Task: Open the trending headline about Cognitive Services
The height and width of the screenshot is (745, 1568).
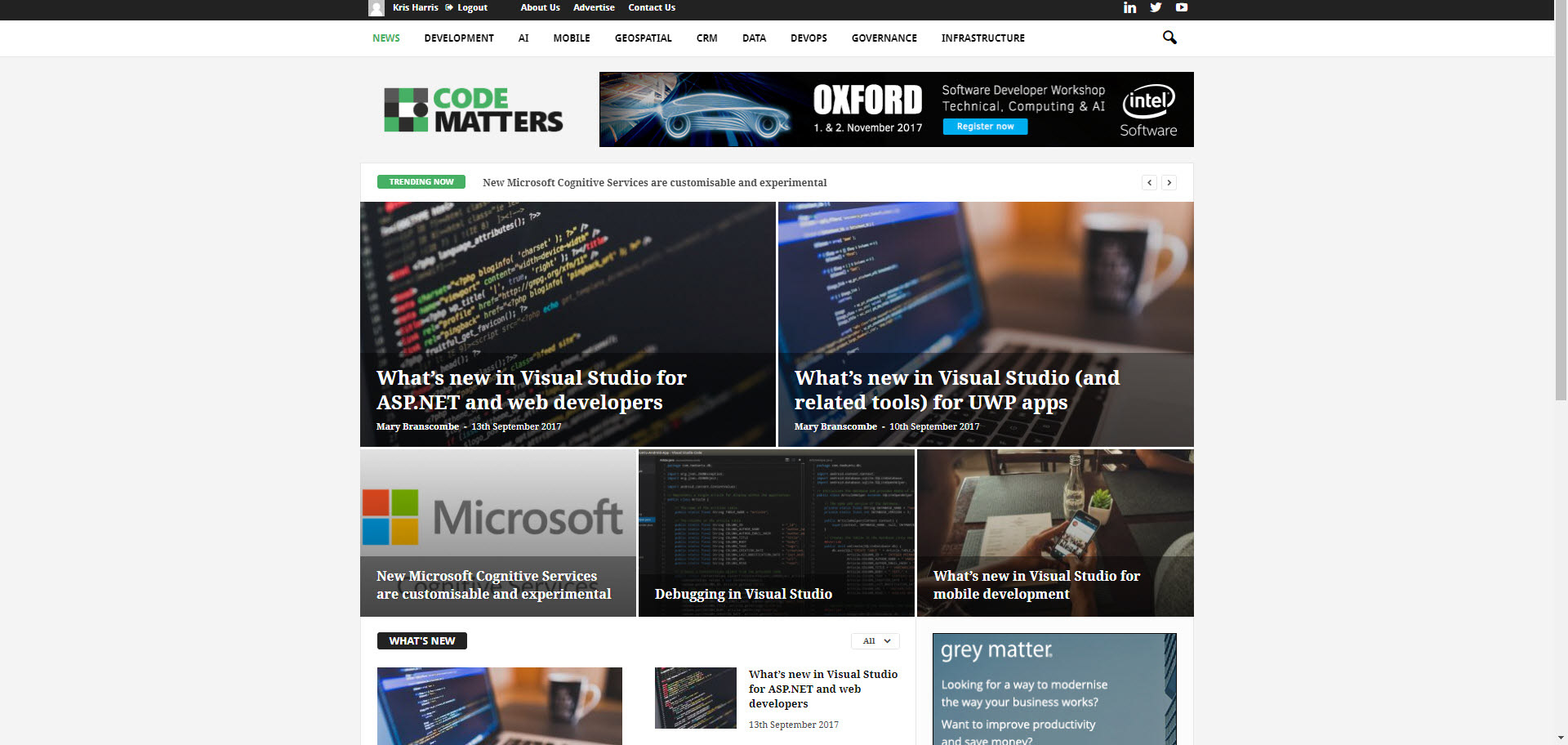Action: tap(654, 183)
